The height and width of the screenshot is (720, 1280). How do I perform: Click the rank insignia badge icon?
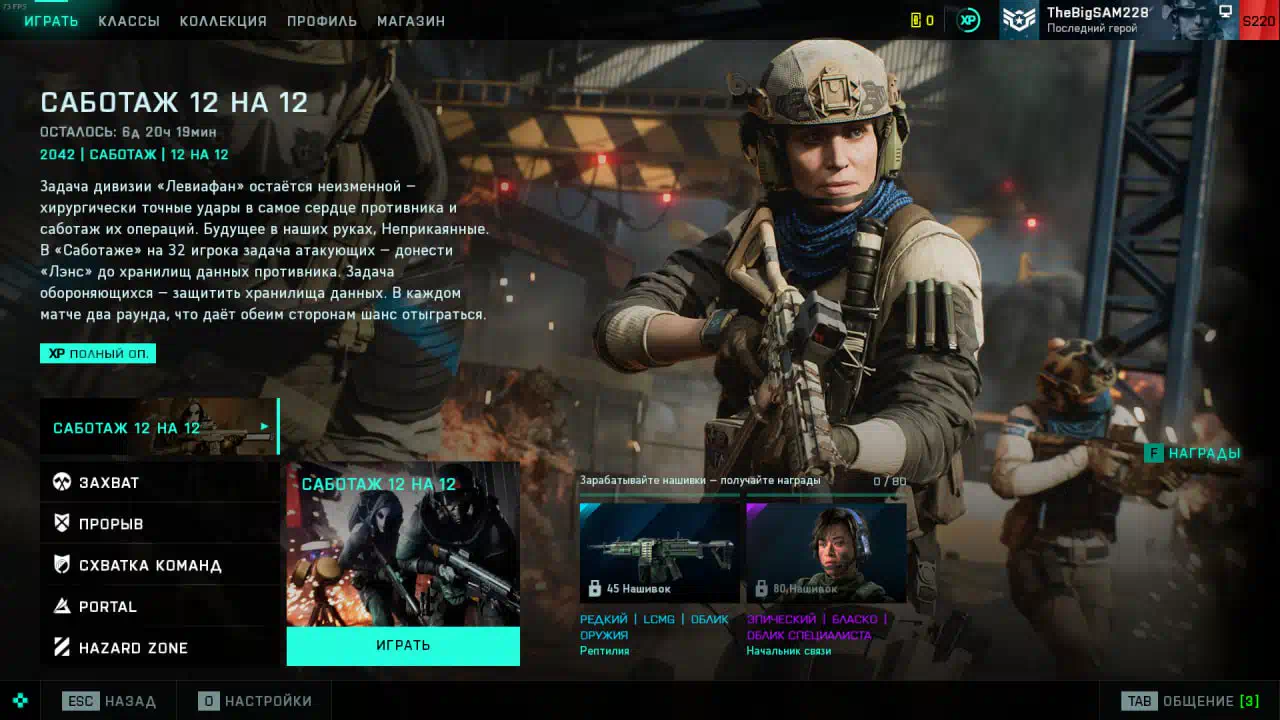coord(1020,20)
